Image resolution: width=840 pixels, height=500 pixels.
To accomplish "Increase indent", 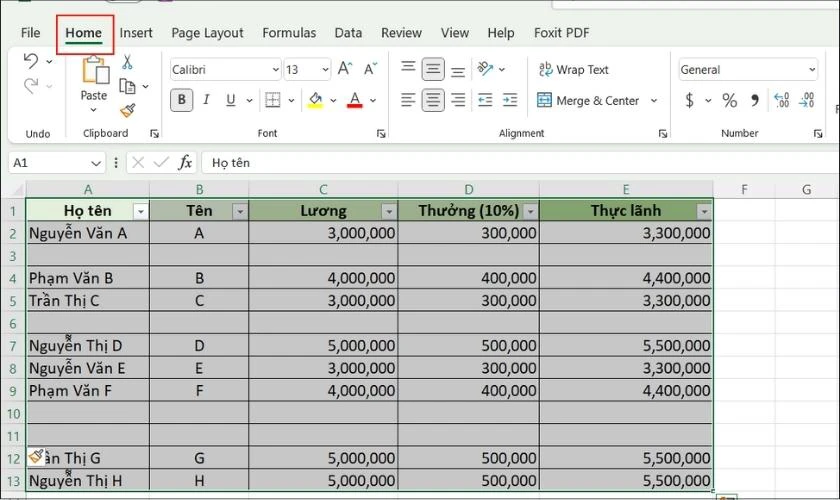I will [x=510, y=100].
